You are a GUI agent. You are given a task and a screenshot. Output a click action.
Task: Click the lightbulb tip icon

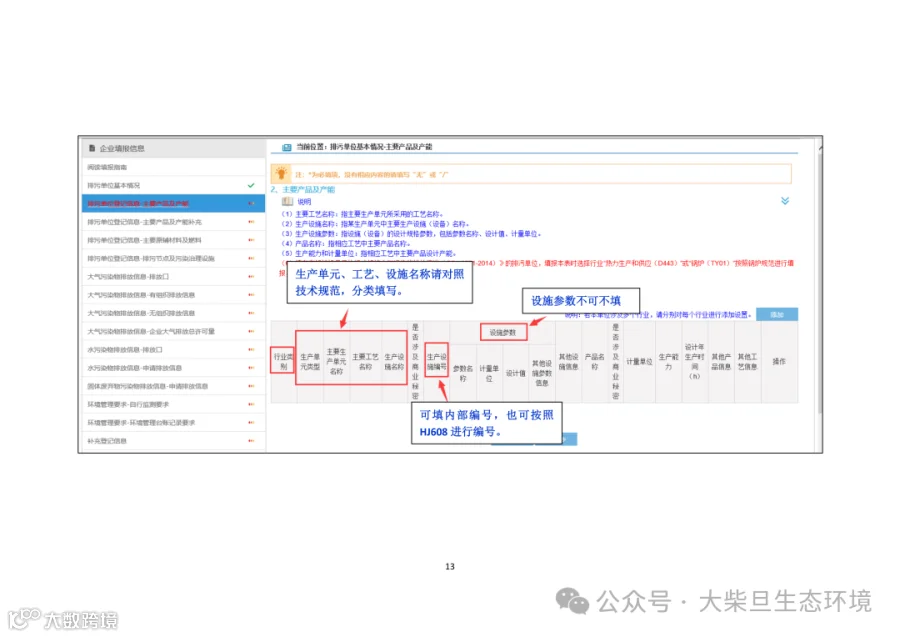(281, 173)
